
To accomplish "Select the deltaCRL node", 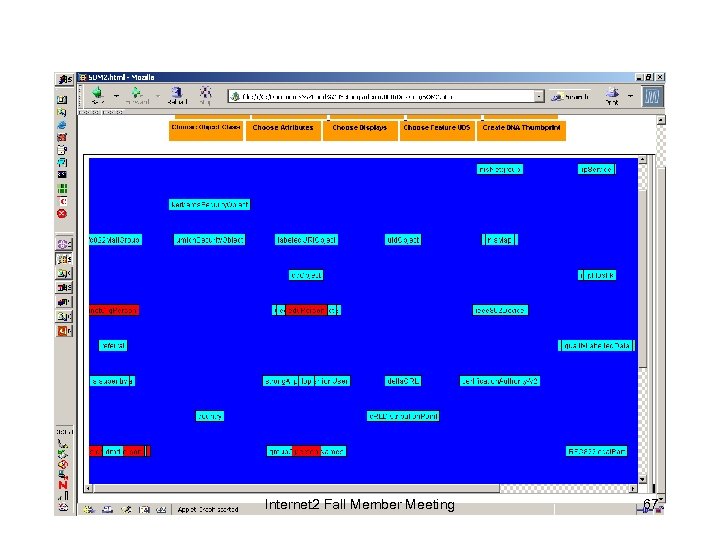I will click(x=403, y=381).
